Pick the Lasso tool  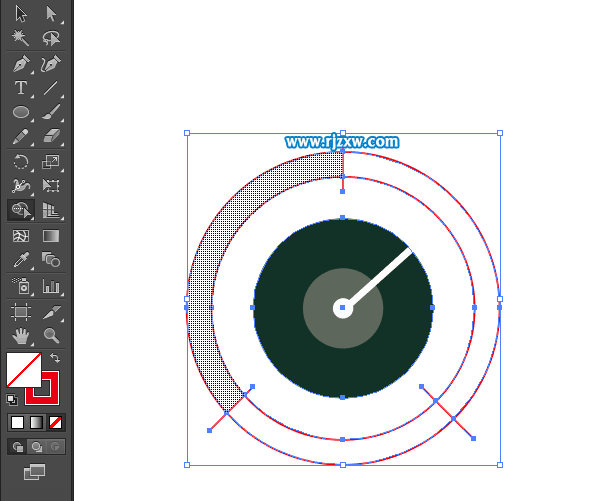51,38
